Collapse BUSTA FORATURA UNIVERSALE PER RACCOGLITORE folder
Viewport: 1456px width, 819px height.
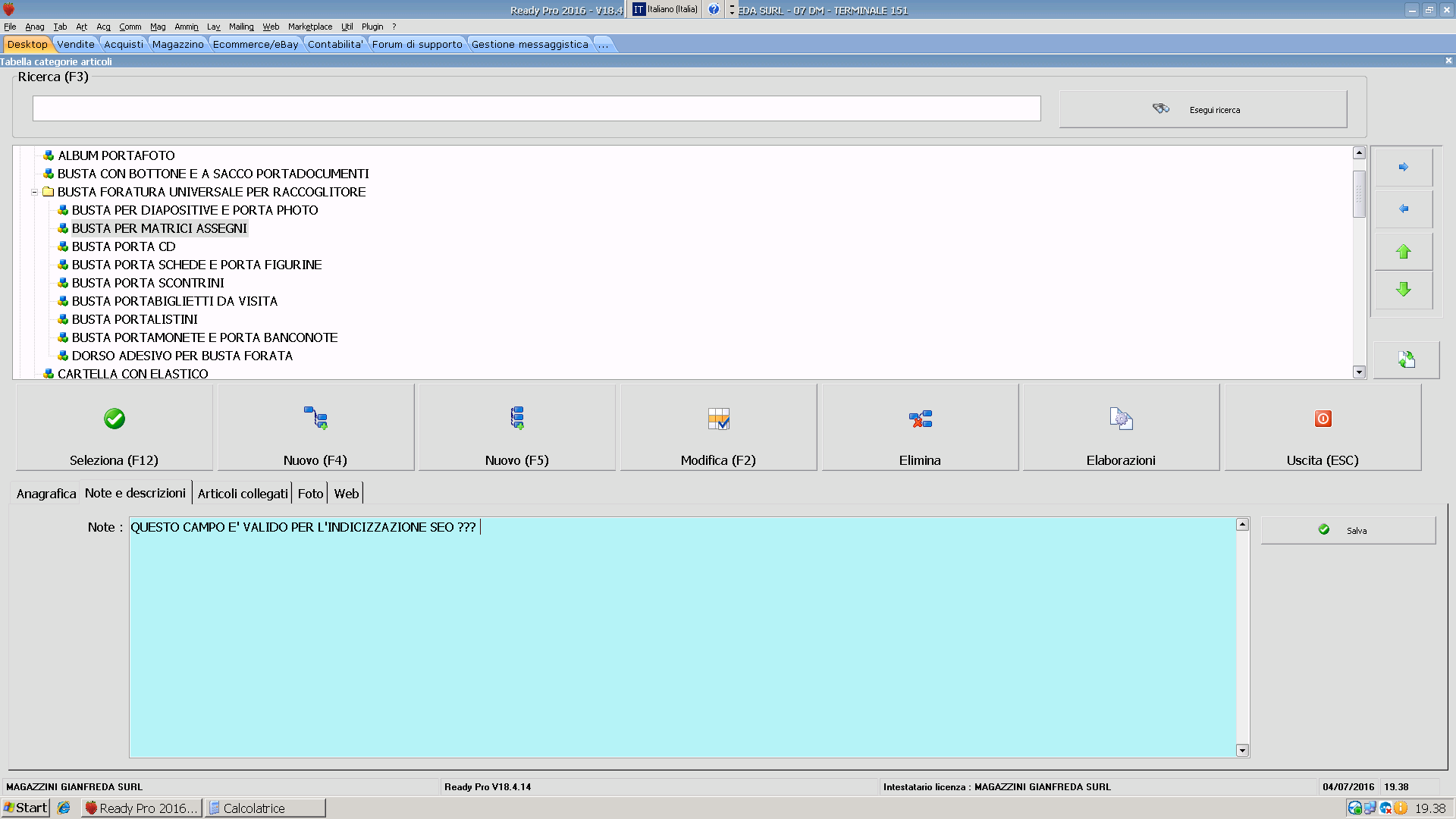tap(35, 193)
